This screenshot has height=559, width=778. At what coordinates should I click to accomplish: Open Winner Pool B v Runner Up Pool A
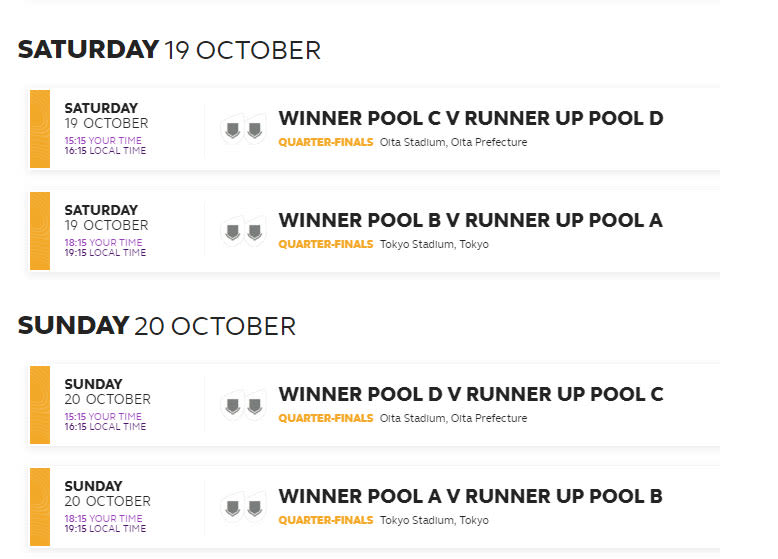tap(470, 220)
